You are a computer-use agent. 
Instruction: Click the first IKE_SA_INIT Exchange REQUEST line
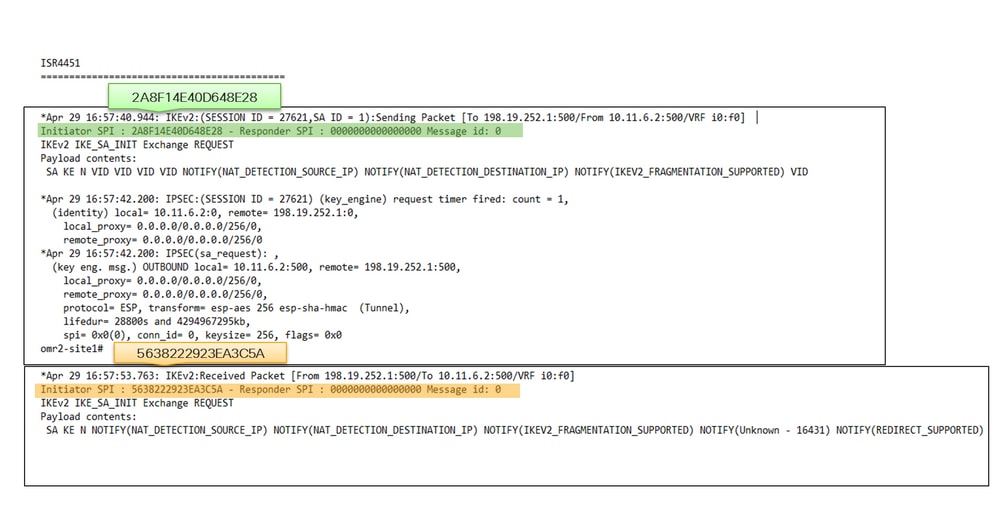coord(137,145)
